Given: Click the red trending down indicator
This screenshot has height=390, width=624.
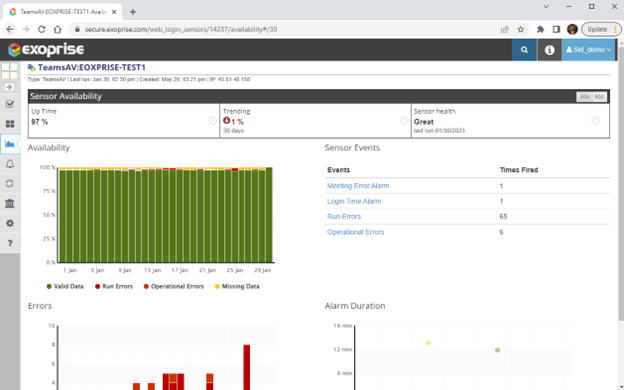Looking at the screenshot, I should coord(226,121).
